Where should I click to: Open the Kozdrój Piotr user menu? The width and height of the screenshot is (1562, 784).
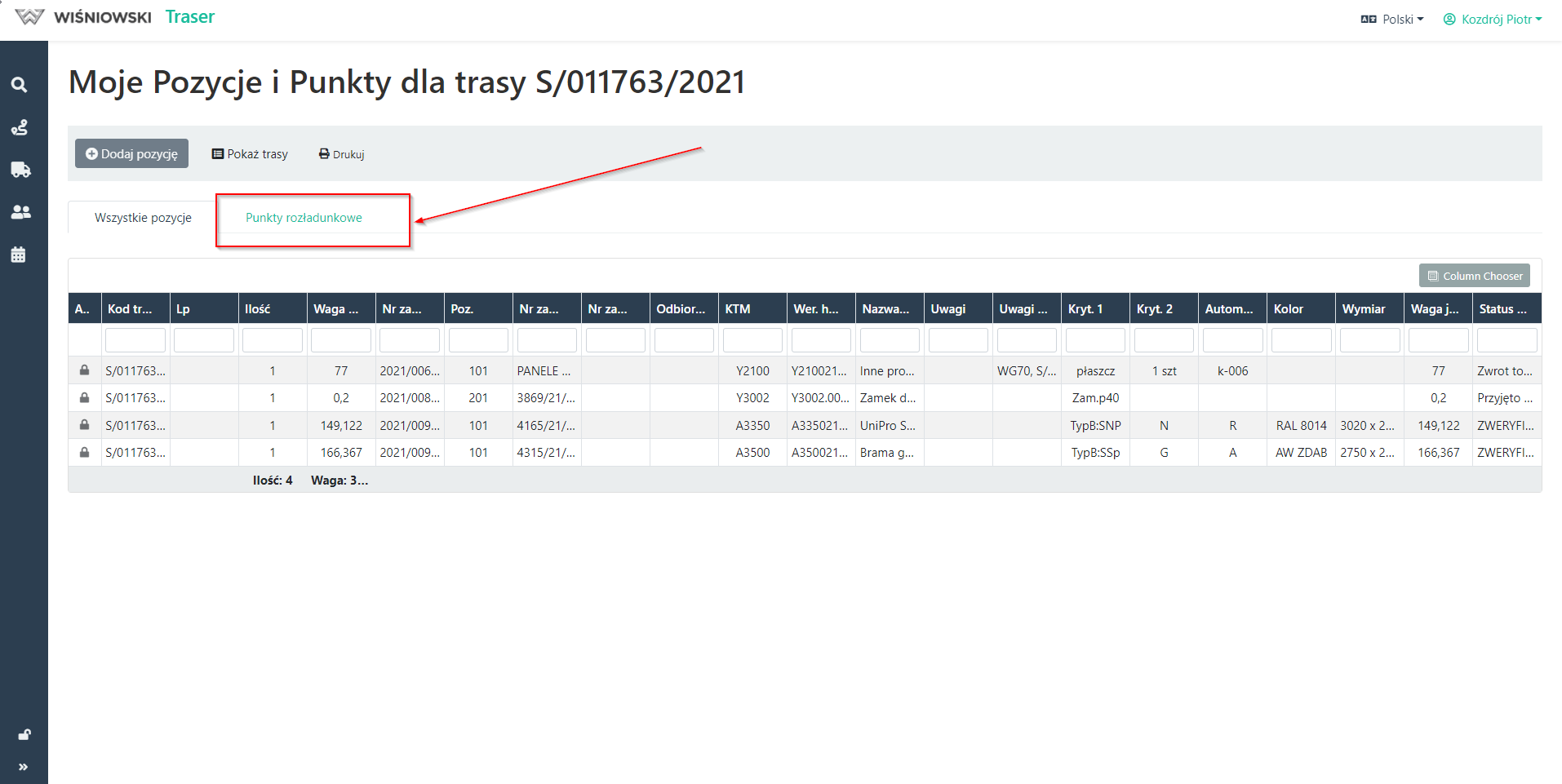1493,20
